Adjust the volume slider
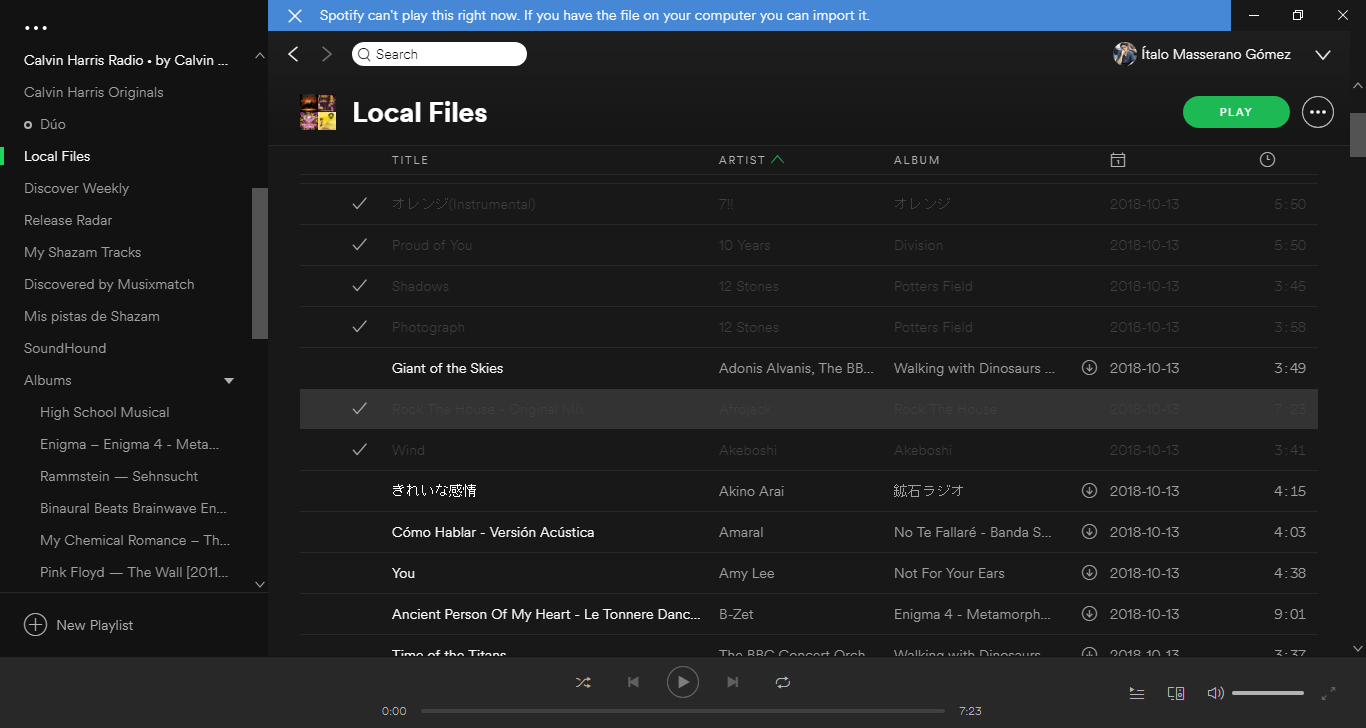 (x=1268, y=693)
